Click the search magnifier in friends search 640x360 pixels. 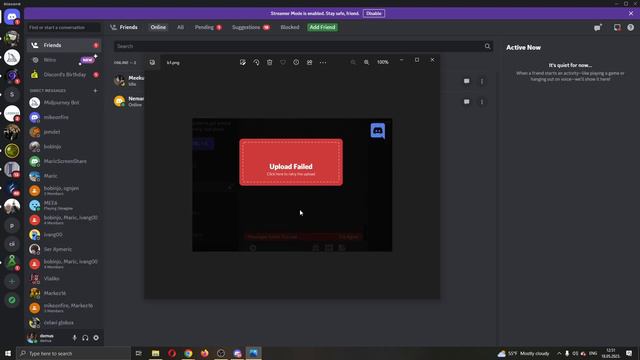pos(487,46)
